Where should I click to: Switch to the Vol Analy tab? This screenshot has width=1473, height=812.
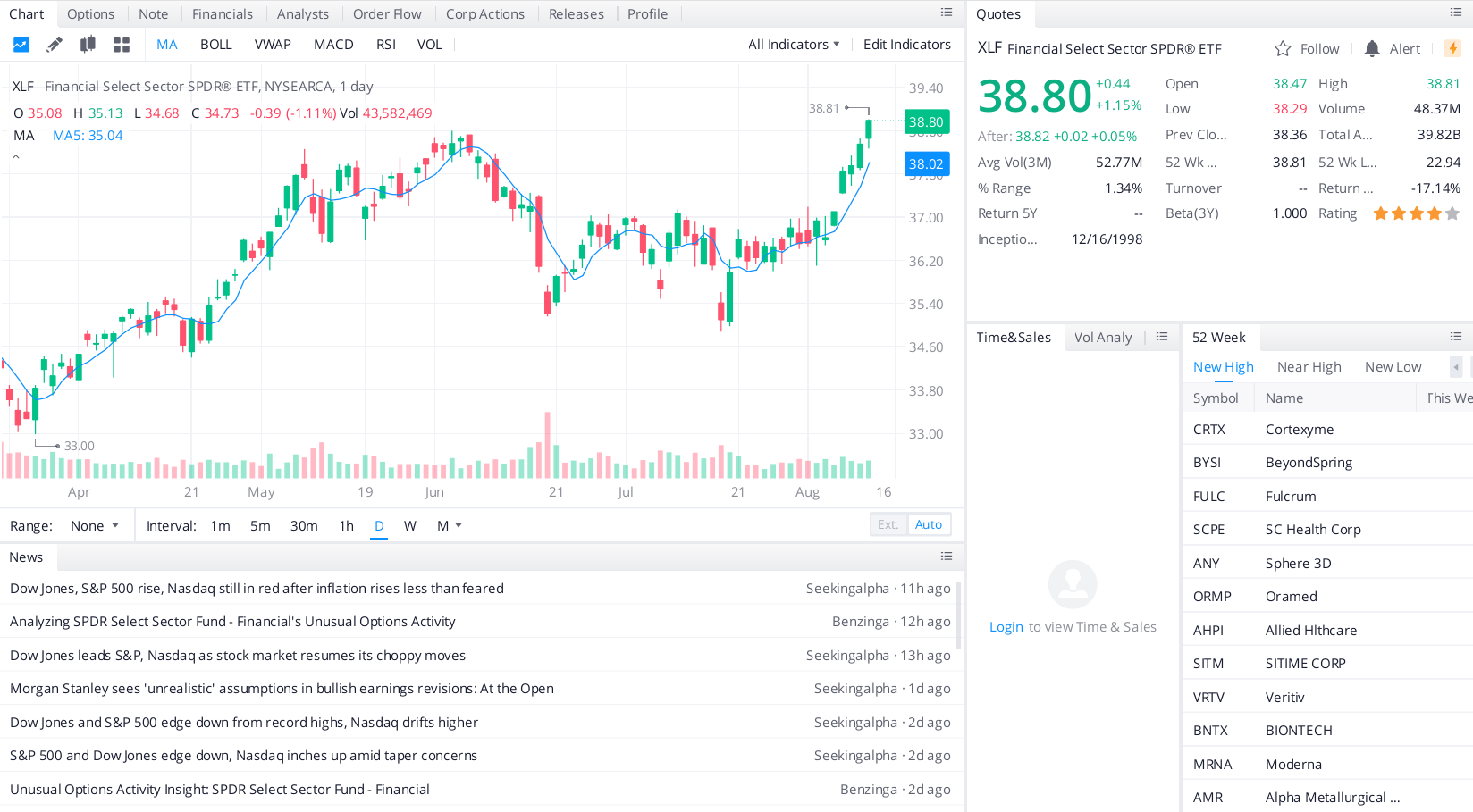pyautogui.click(x=1103, y=338)
